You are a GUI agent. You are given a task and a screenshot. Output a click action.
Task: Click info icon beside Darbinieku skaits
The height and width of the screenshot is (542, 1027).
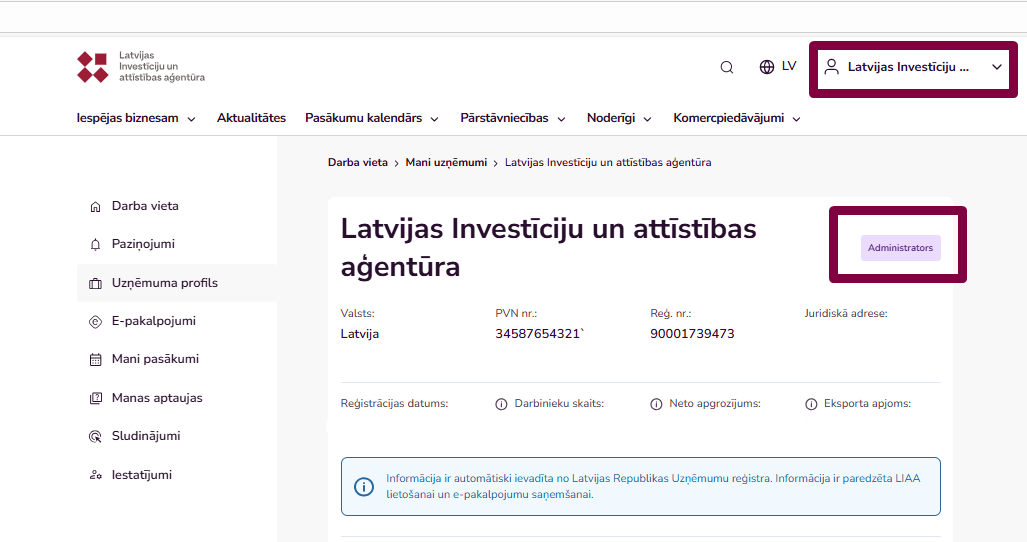502,404
